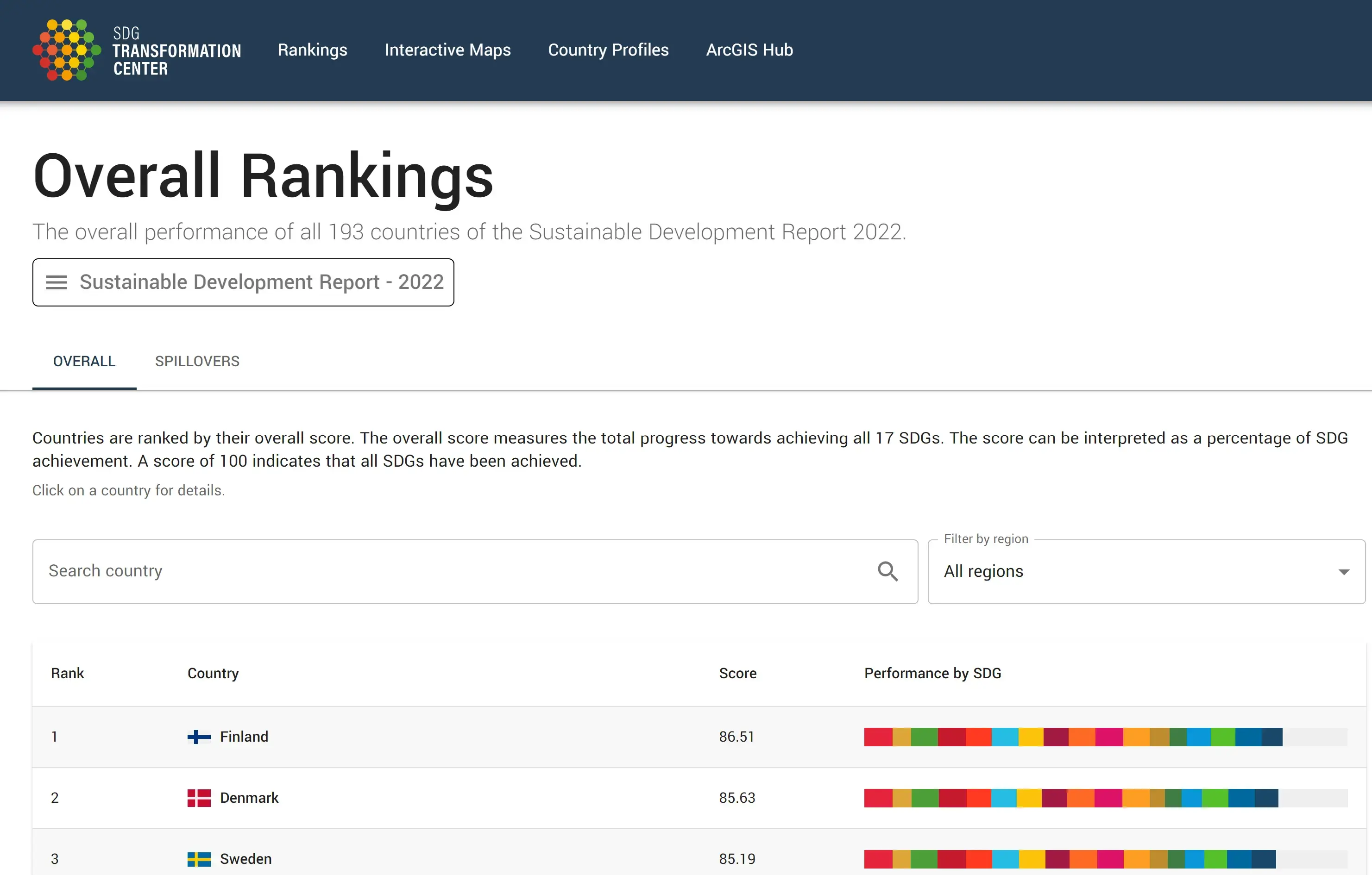1372x875 pixels.
Task: Click Finland's score 86.51
Action: [736, 737]
